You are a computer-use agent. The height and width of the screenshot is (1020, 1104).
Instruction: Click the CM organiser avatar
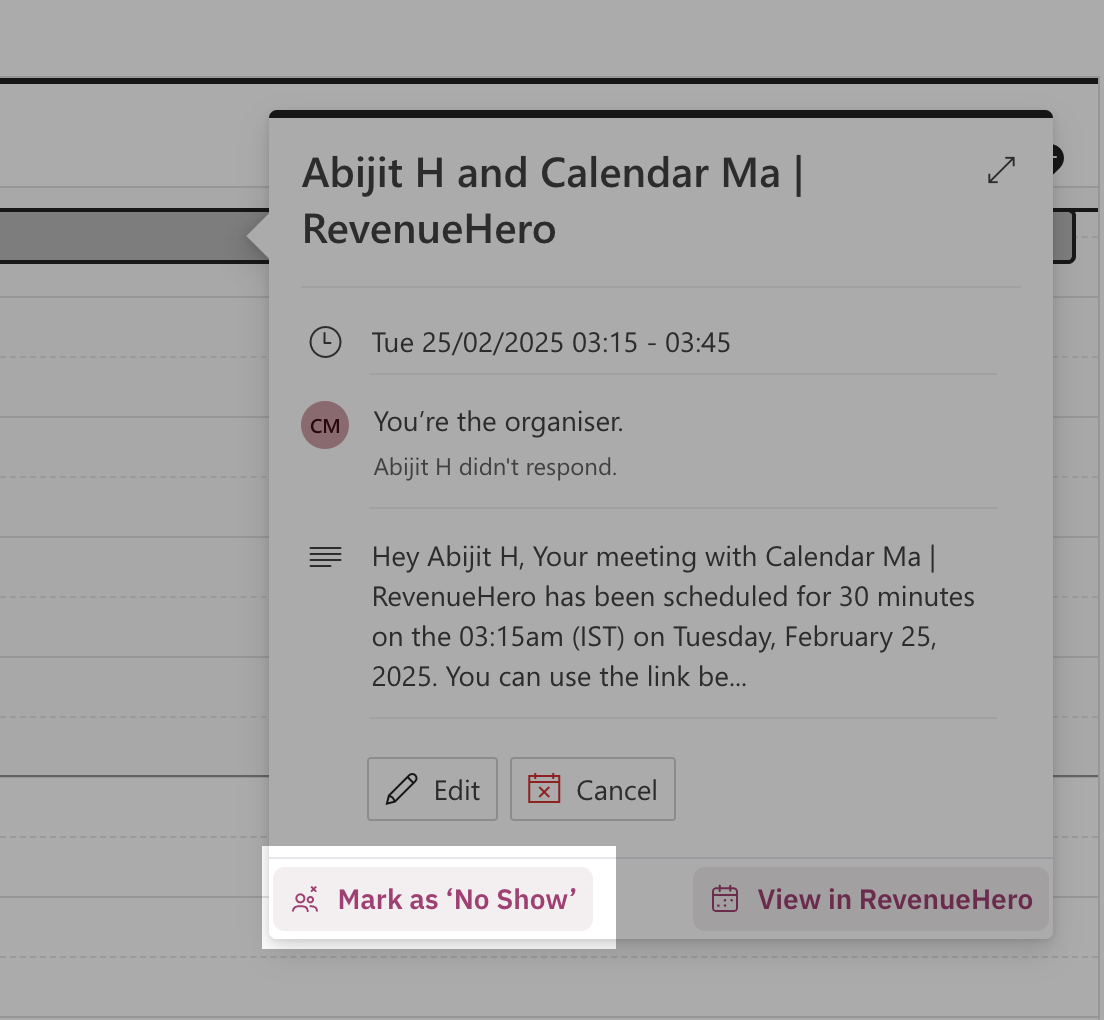(x=325, y=425)
